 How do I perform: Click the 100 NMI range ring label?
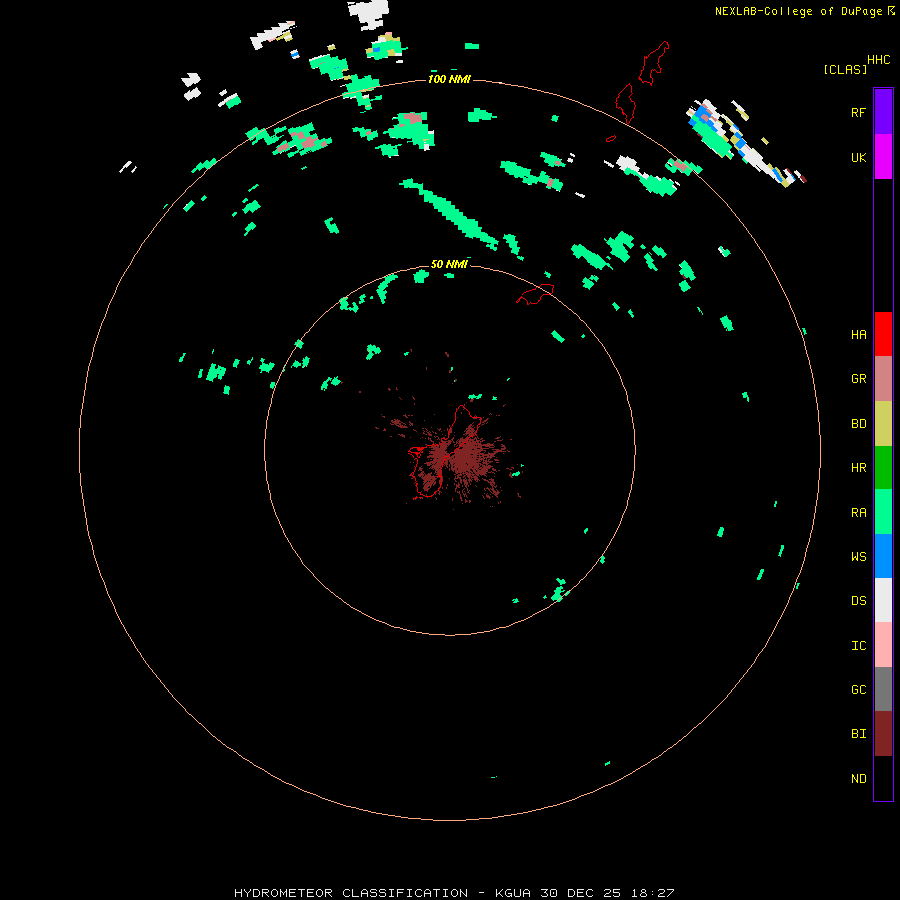[x=449, y=79]
